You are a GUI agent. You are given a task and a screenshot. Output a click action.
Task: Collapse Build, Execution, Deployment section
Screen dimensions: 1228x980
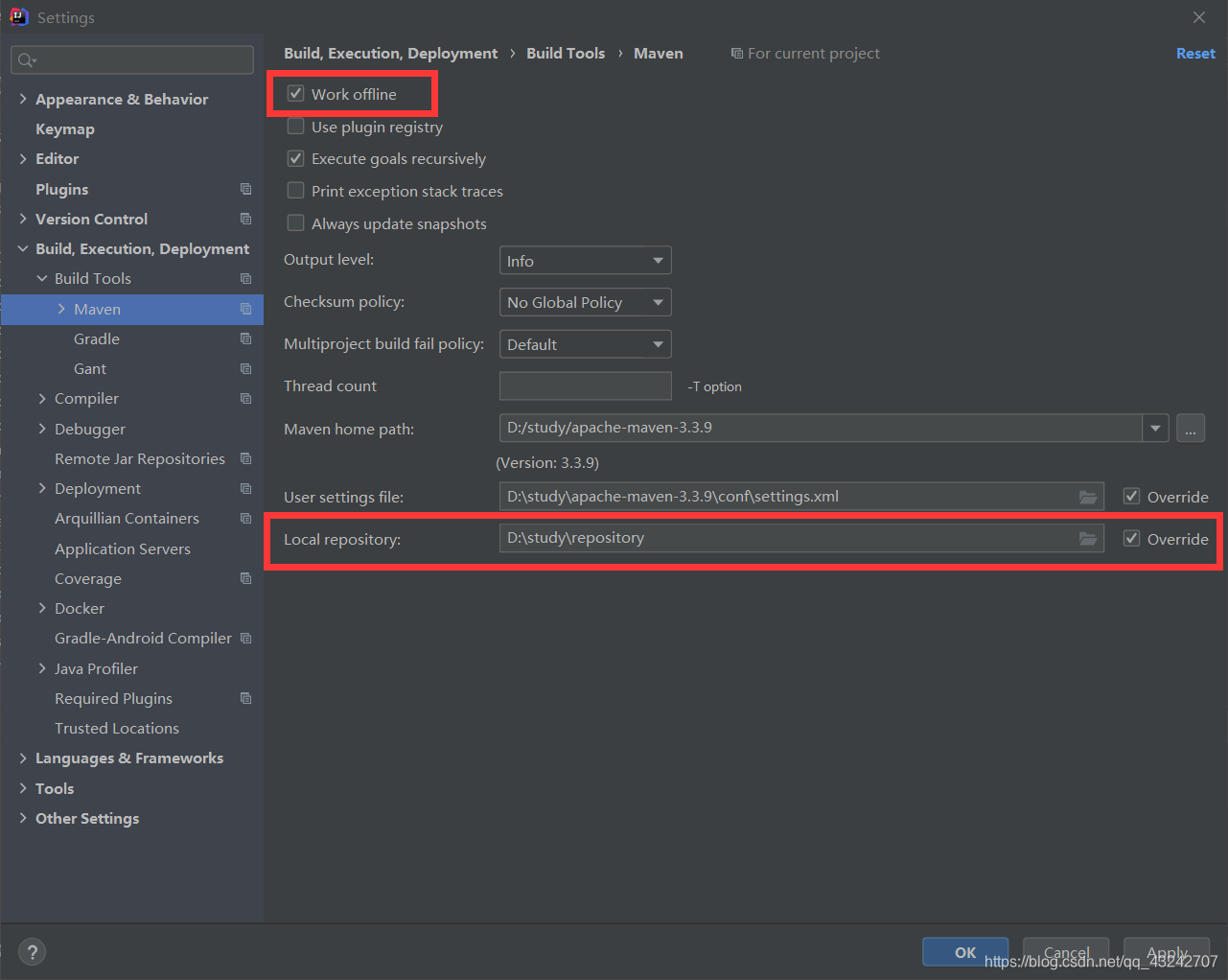pos(23,248)
